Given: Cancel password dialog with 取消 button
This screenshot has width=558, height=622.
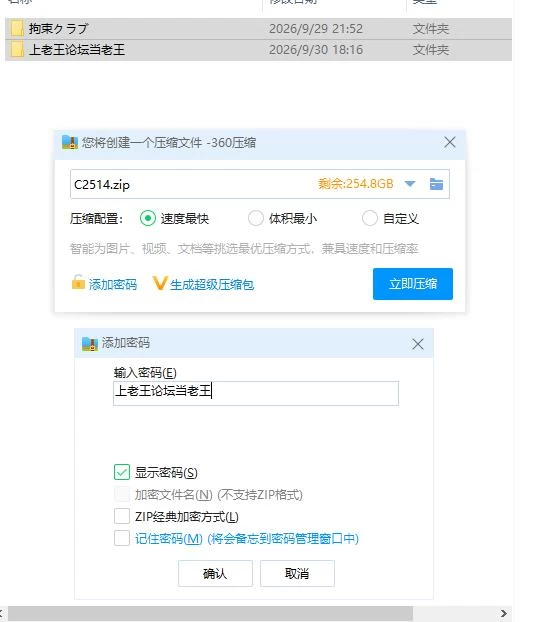Looking at the screenshot, I should tap(297, 573).
